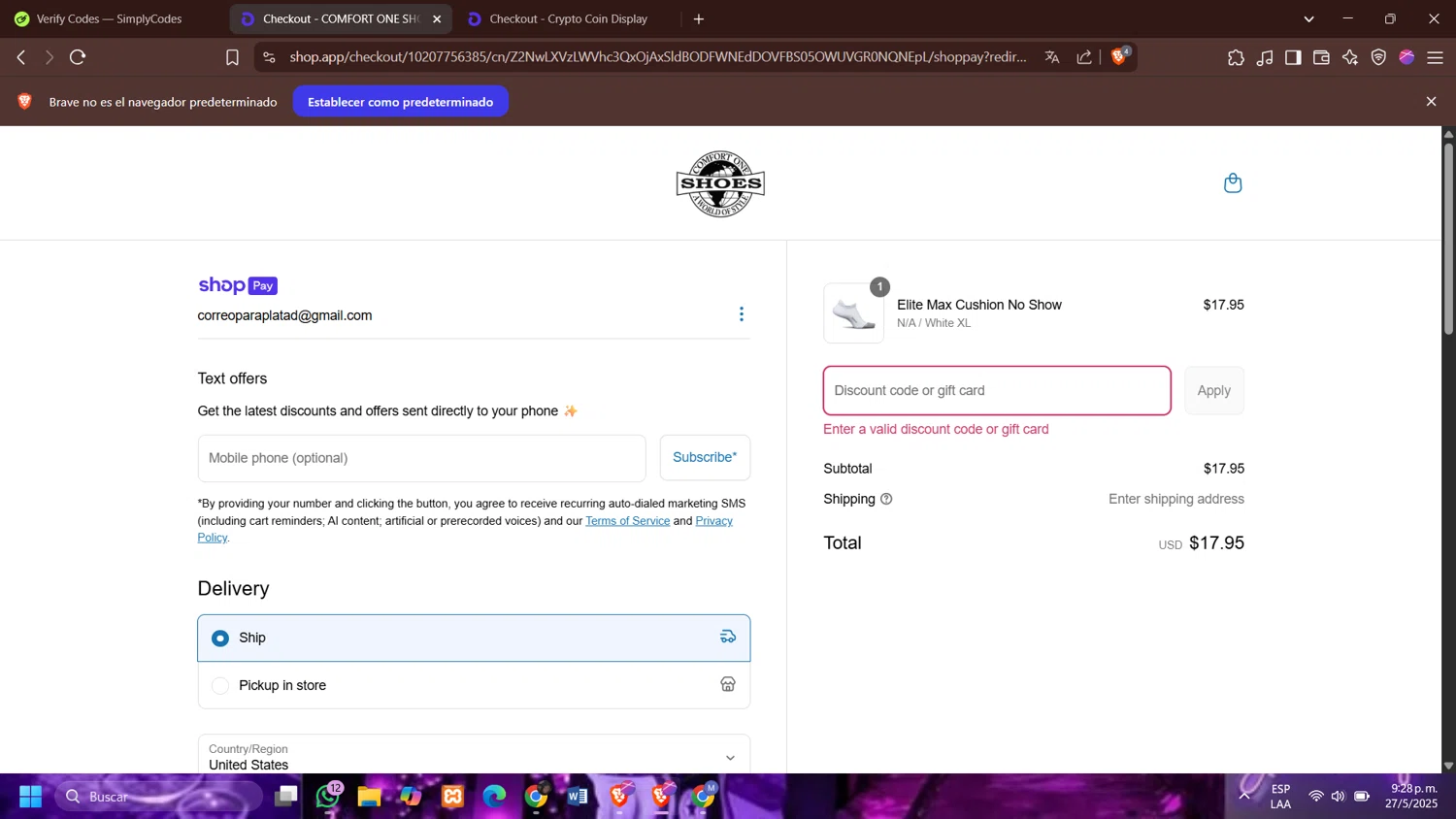Click the translate page icon
Viewport: 1456px width, 819px height.
[1052, 57]
